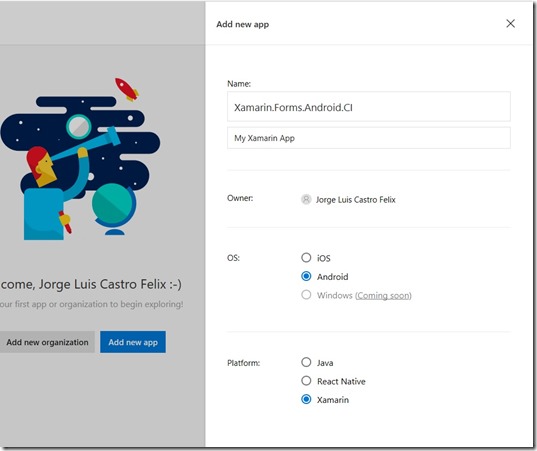Choose the Xamarin platform
537x451 pixels.
pos(306,399)
